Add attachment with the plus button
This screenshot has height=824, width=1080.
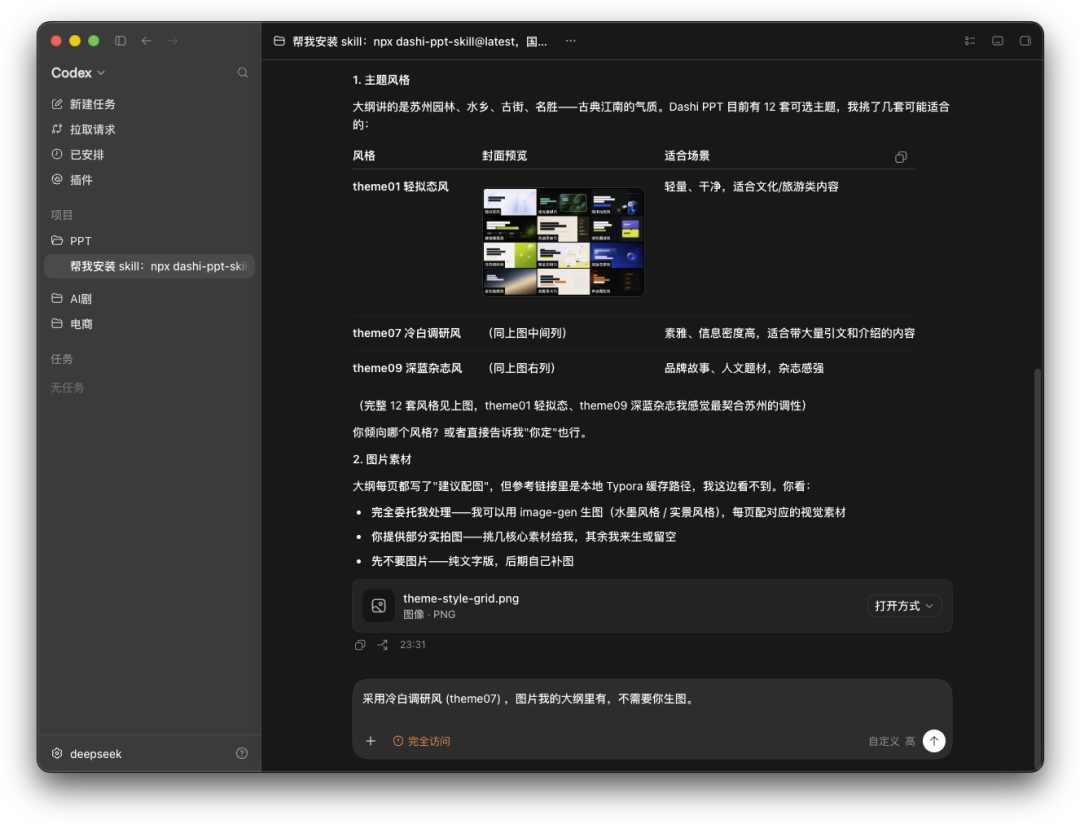point(371,741)
